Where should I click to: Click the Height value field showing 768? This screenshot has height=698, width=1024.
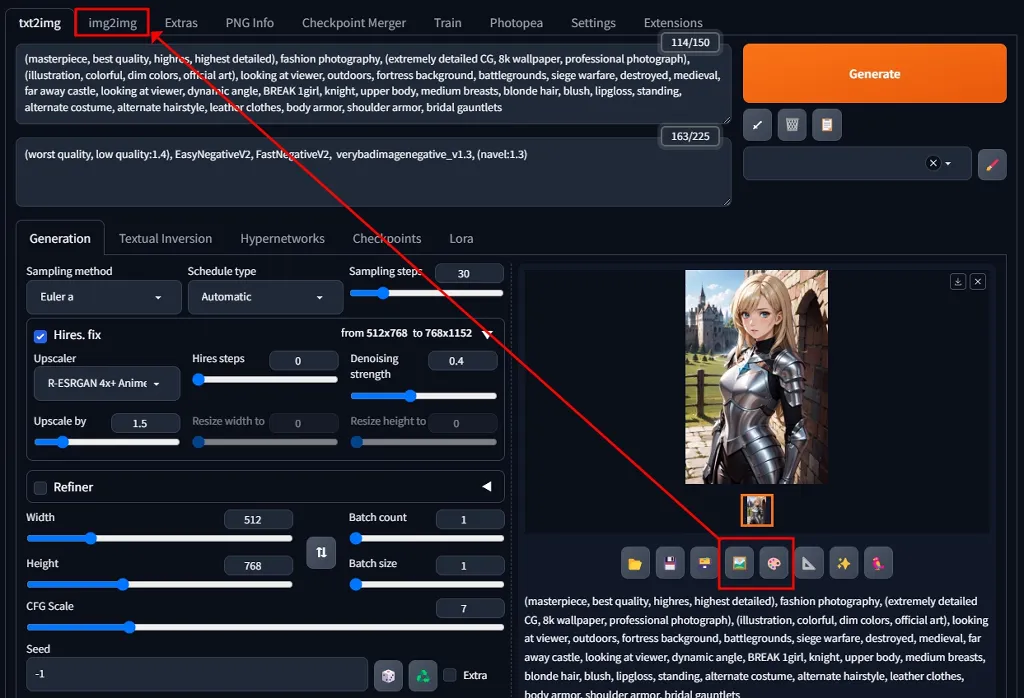click(258, 565)
